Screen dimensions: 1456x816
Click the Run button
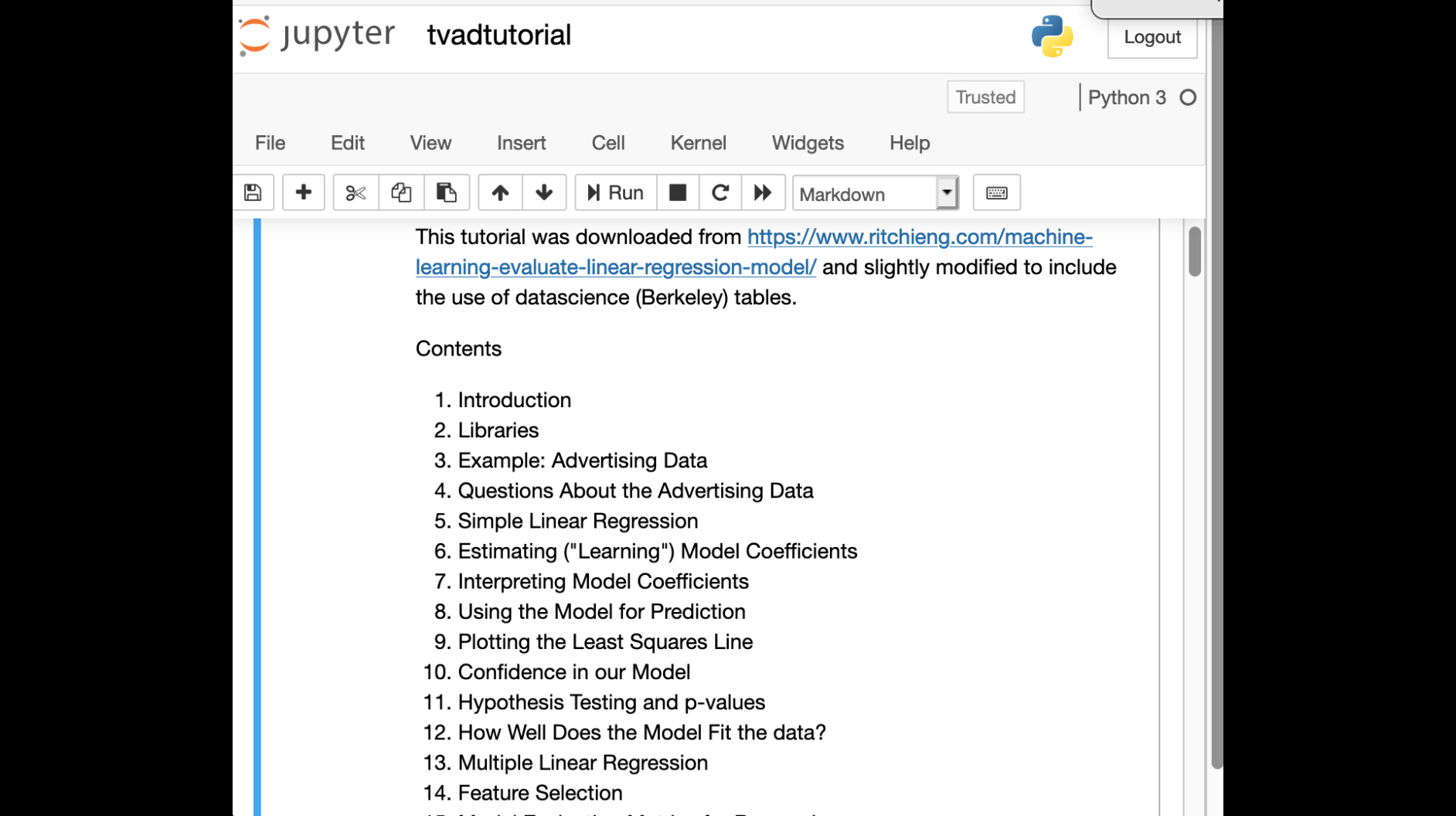point(615,192)
